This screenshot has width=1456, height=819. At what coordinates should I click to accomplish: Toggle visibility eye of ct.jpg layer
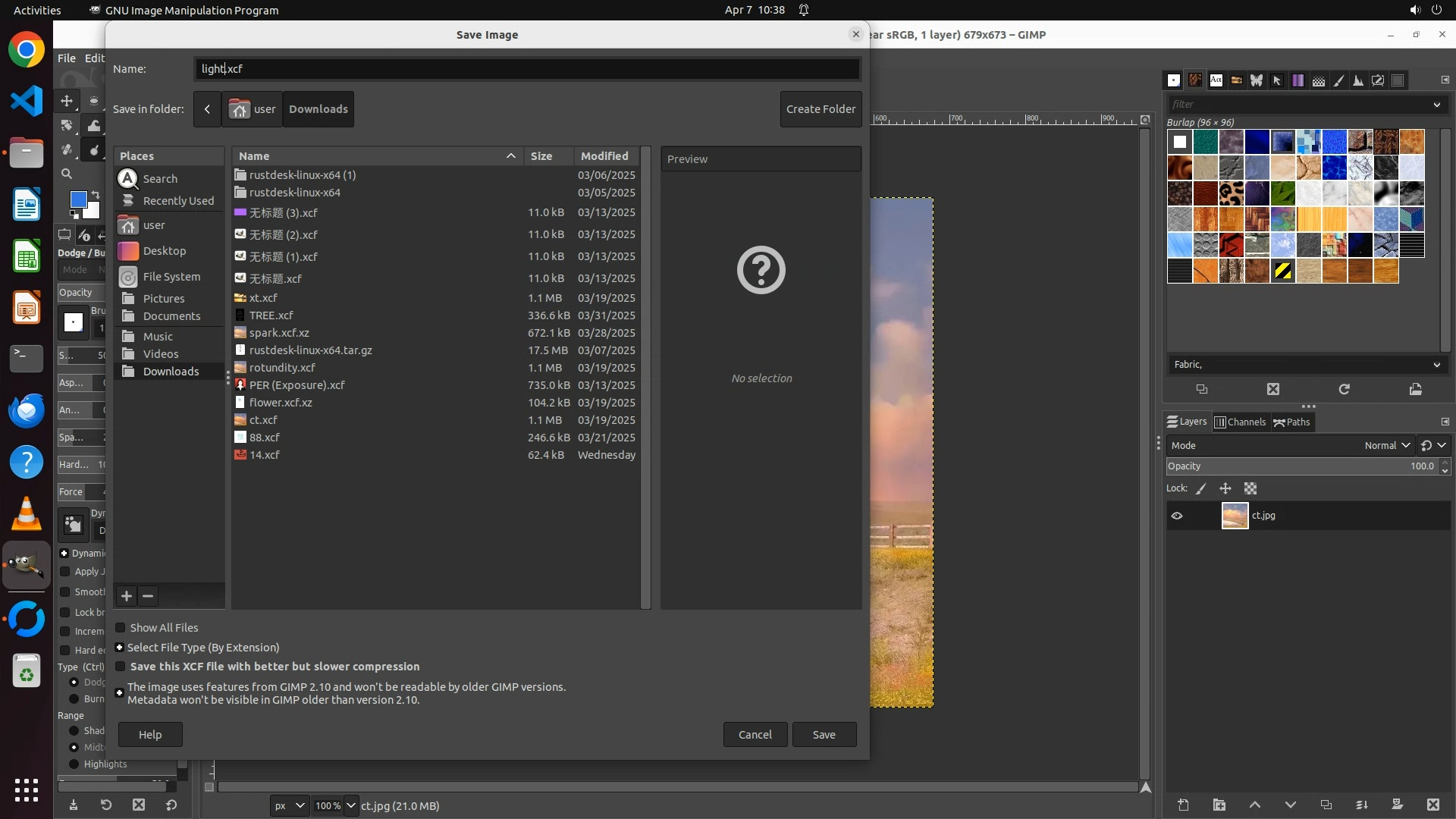(1177, 516)
